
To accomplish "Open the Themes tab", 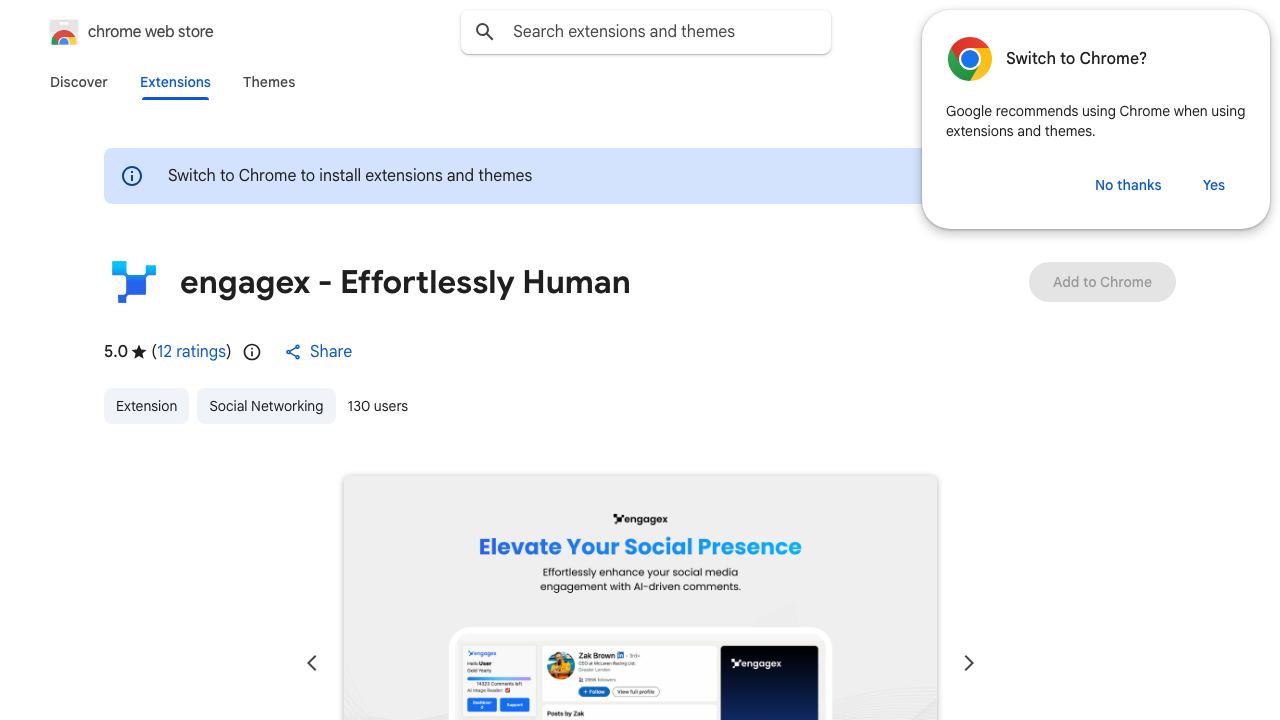I will pos(269,82).
